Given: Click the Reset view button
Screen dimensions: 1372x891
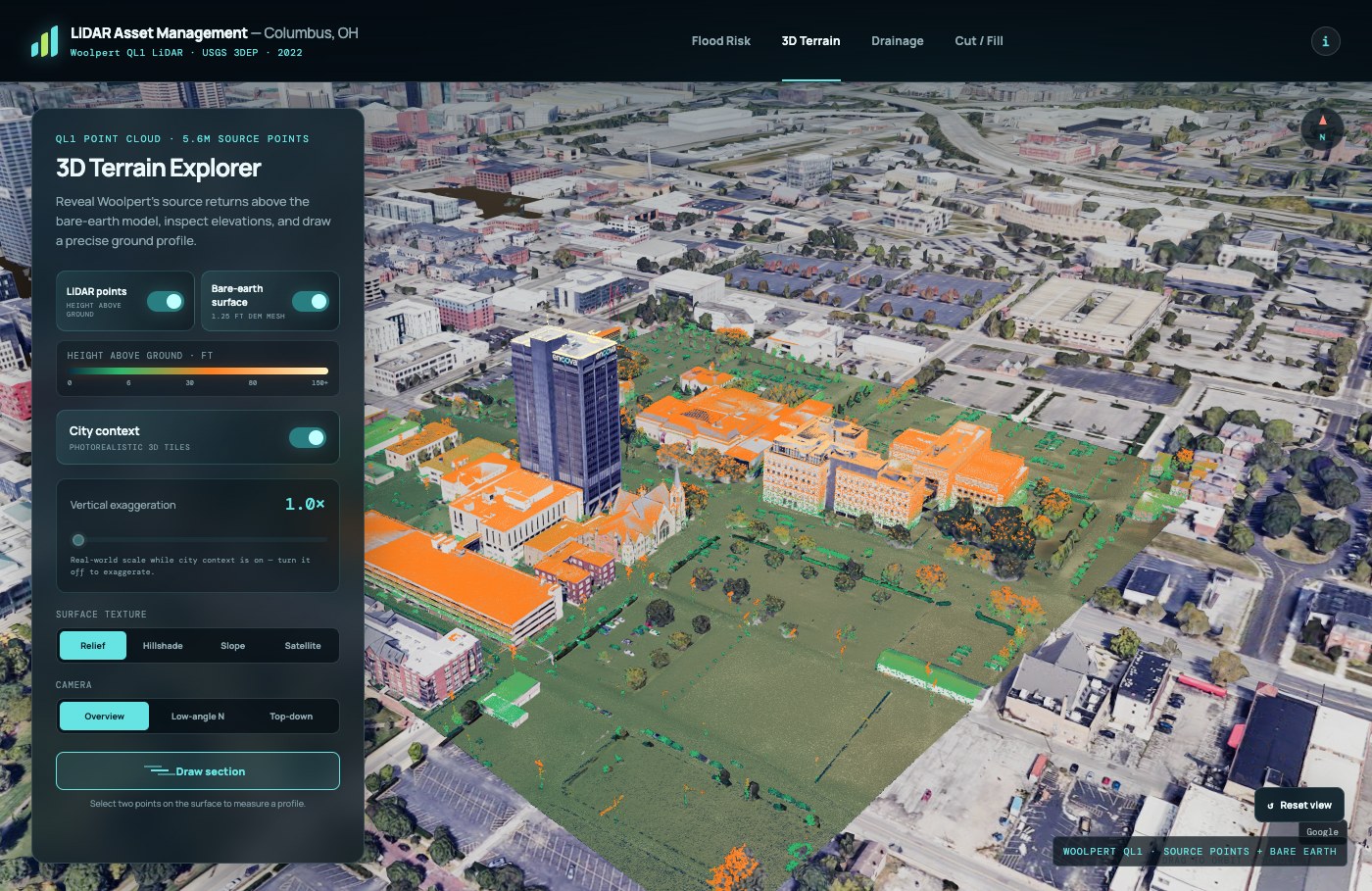Looking at the screenshot, I should (1299, 806).
